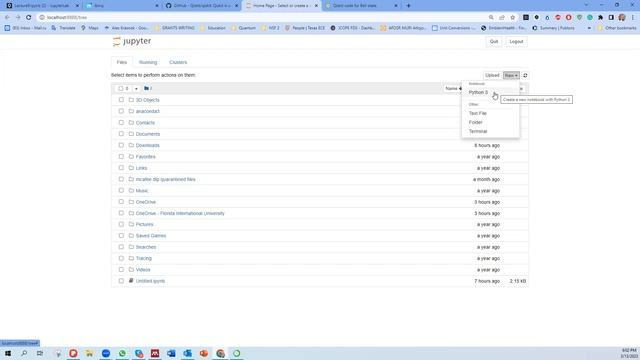Click the Upload button
Image resolution: width=640 pixels, height=360 pixels.
pos(492,76)
